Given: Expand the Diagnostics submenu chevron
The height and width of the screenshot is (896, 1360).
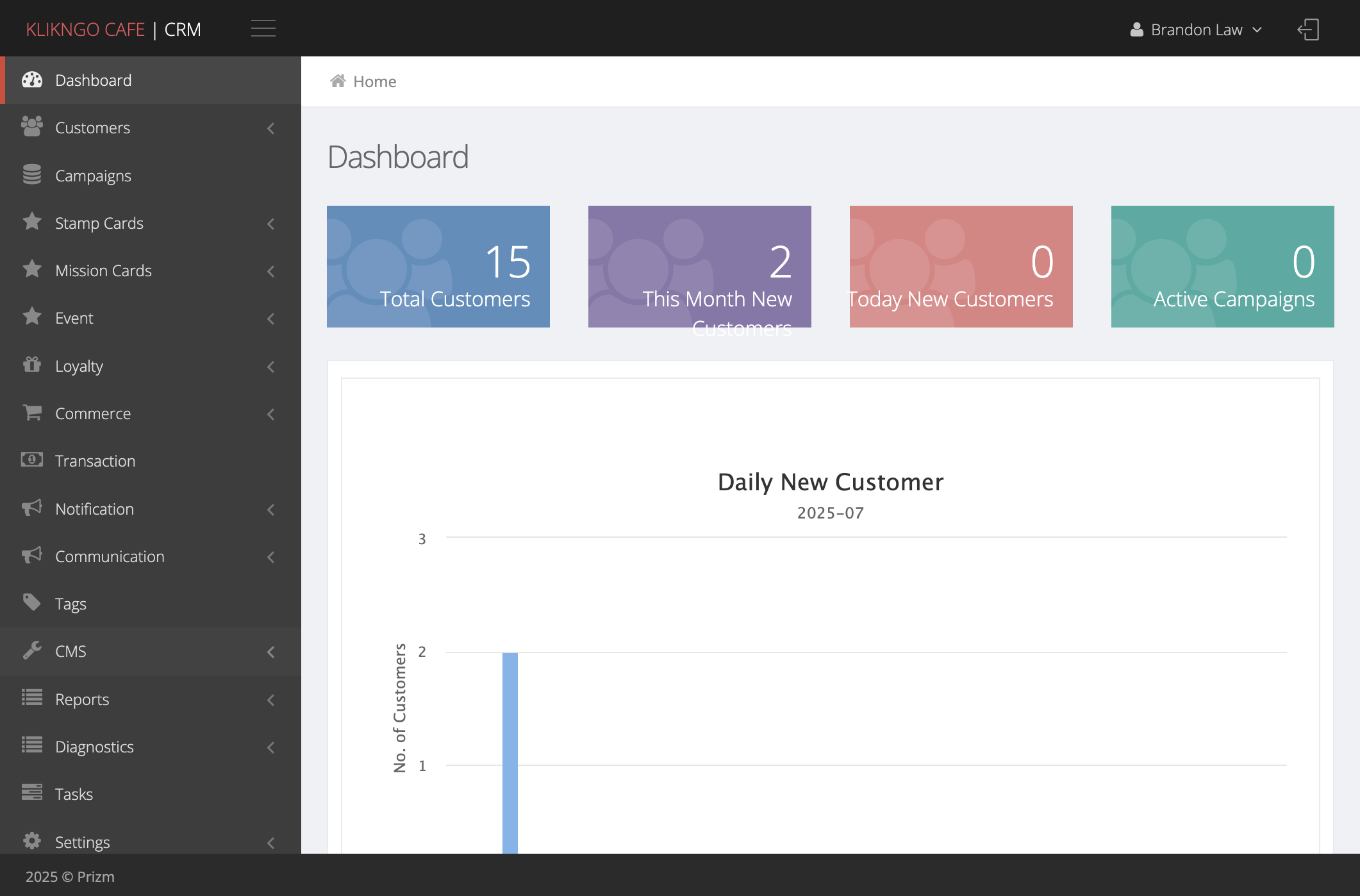Looking at the screenshot, I should [271, 747].
